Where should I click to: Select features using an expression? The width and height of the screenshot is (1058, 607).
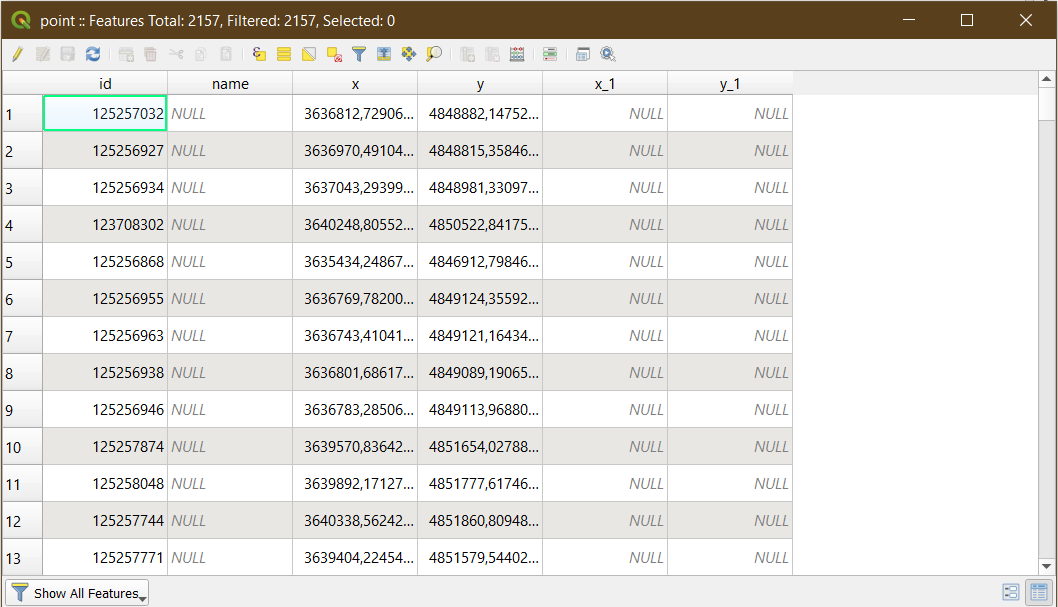259,54
